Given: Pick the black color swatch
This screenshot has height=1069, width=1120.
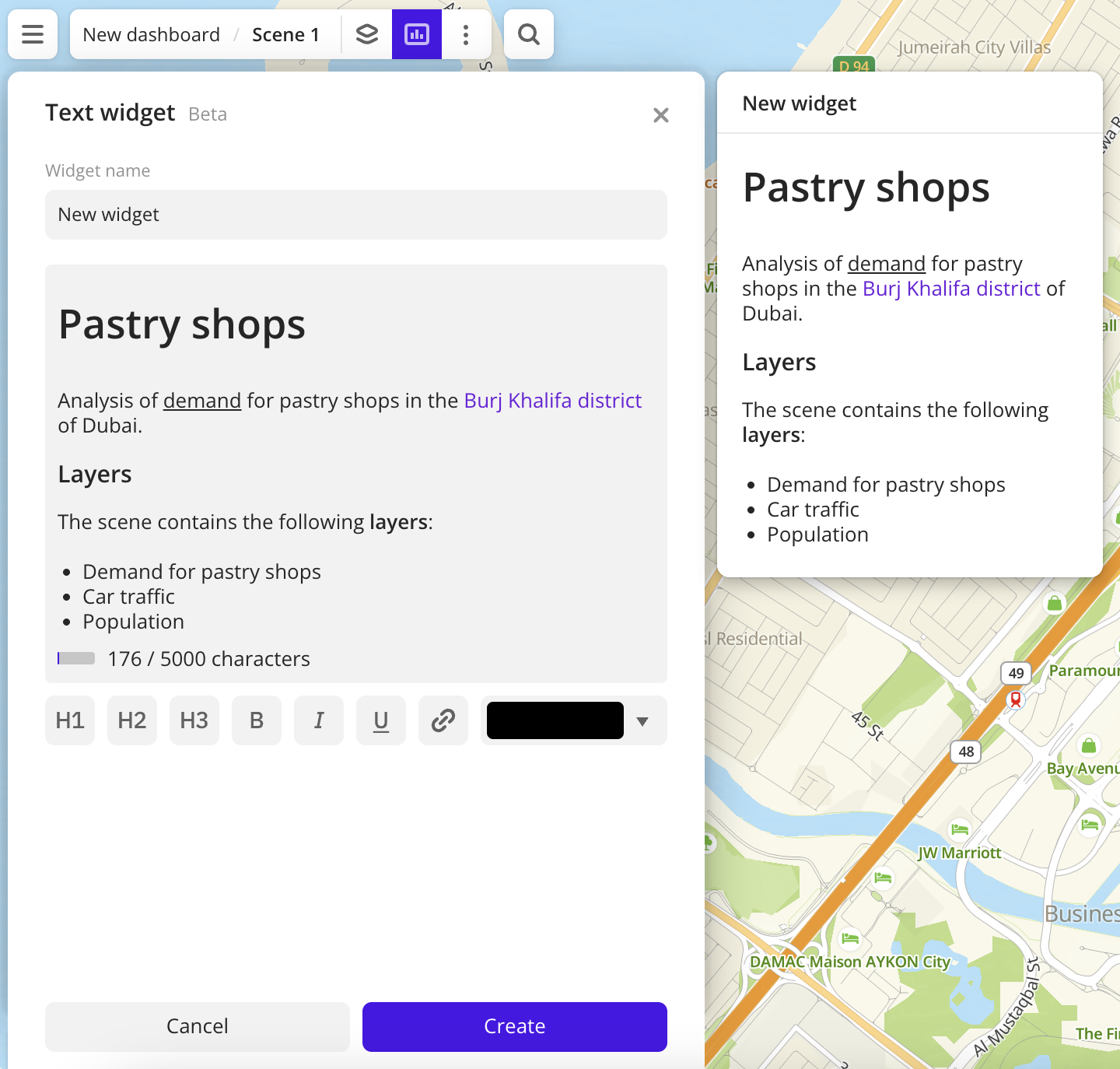Looking at the screenshot, I should (555, 720).
